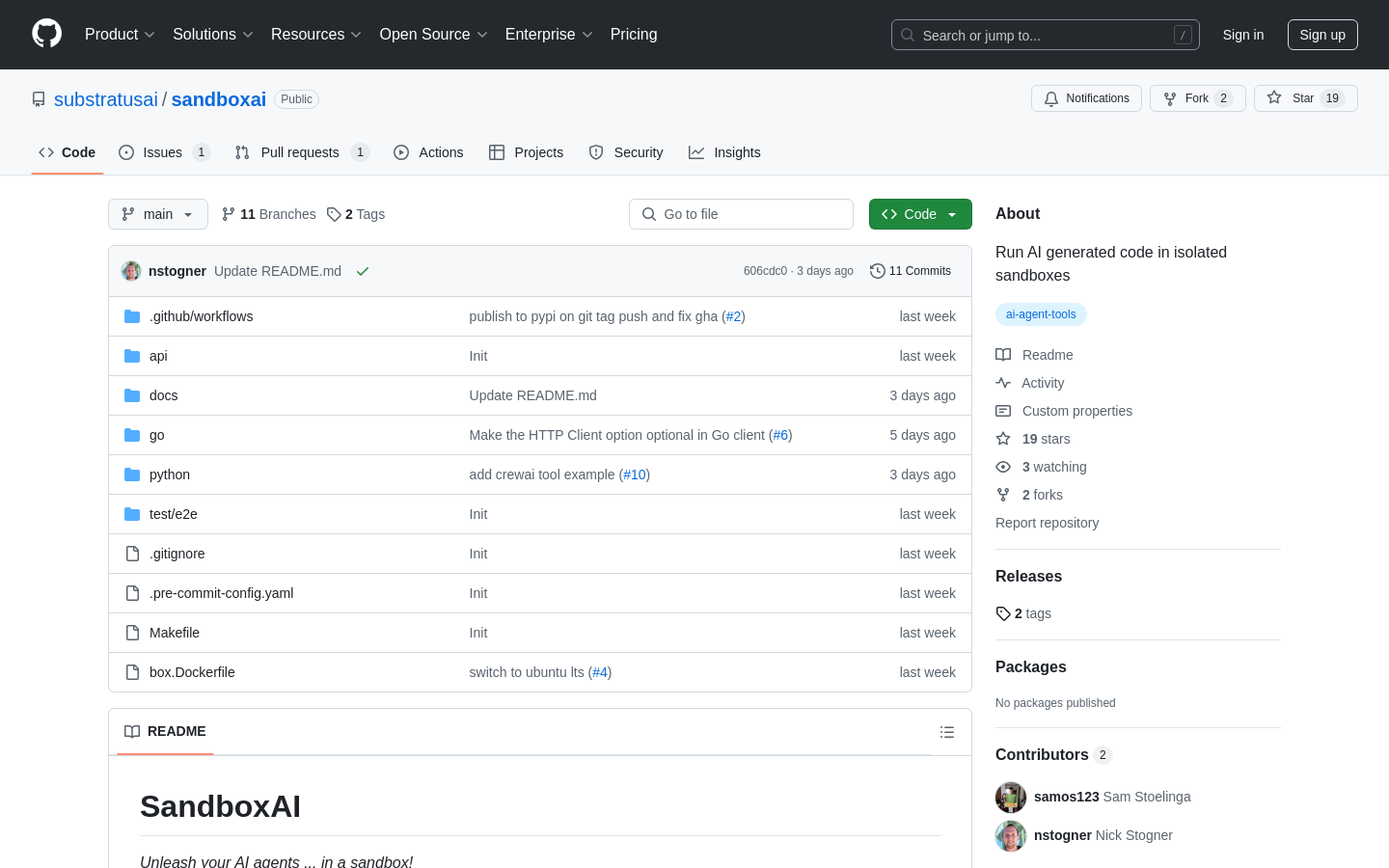Switch to the Insights tab
Image resolution: width=1389 pixels, height=868 pixels.
[724, 152]
